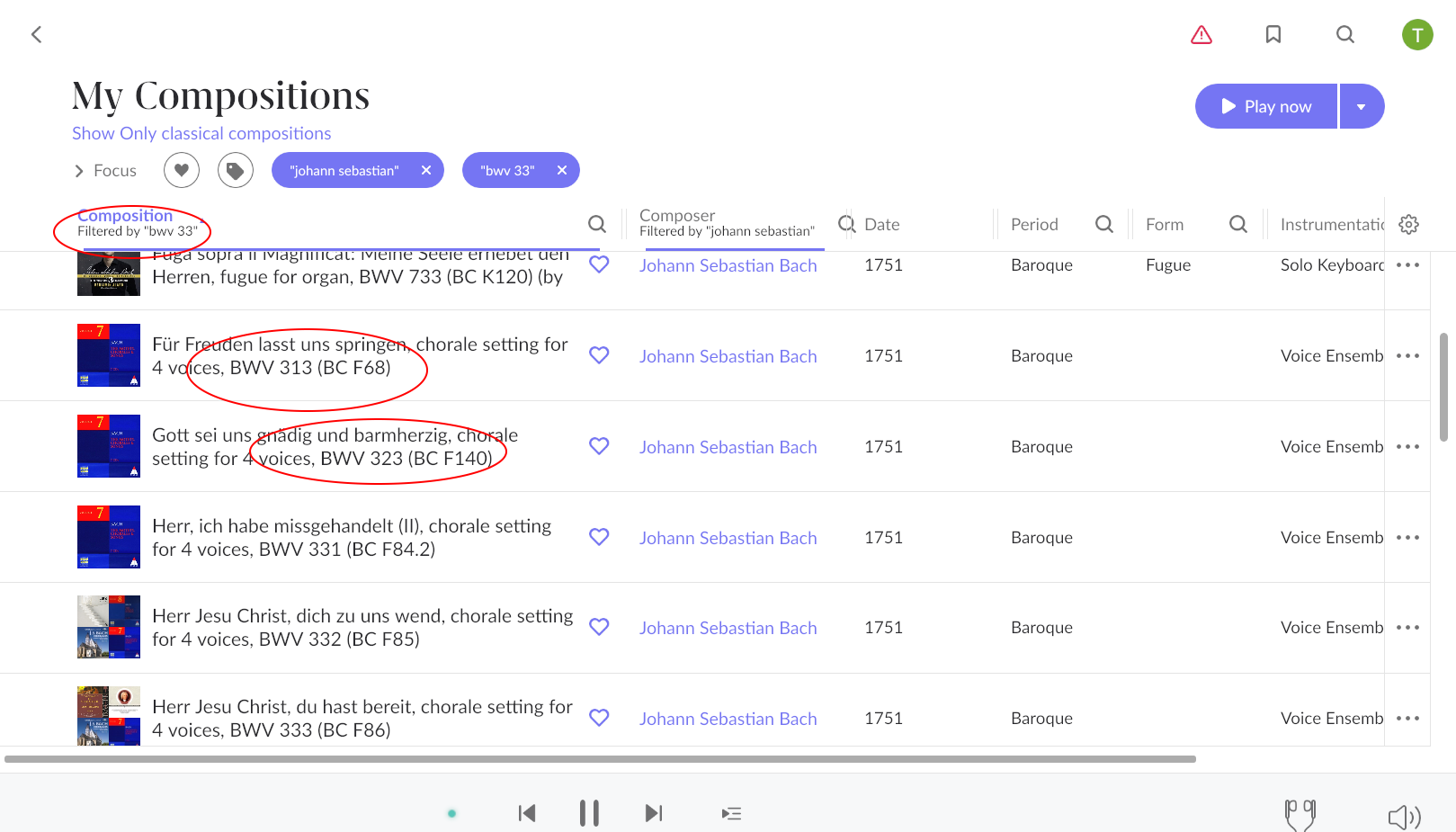The height and width of the screenshot is (832, 1456).
Task: Open column settings gear icon
Action: pyautogui.click(x=1409, y=224)
